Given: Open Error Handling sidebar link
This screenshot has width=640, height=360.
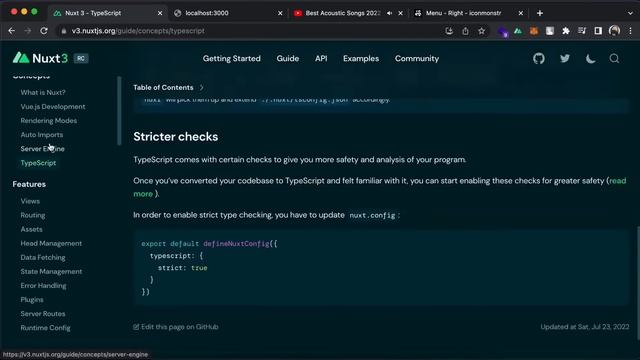Looking at the screenshot, I should [x=43, y=285].
